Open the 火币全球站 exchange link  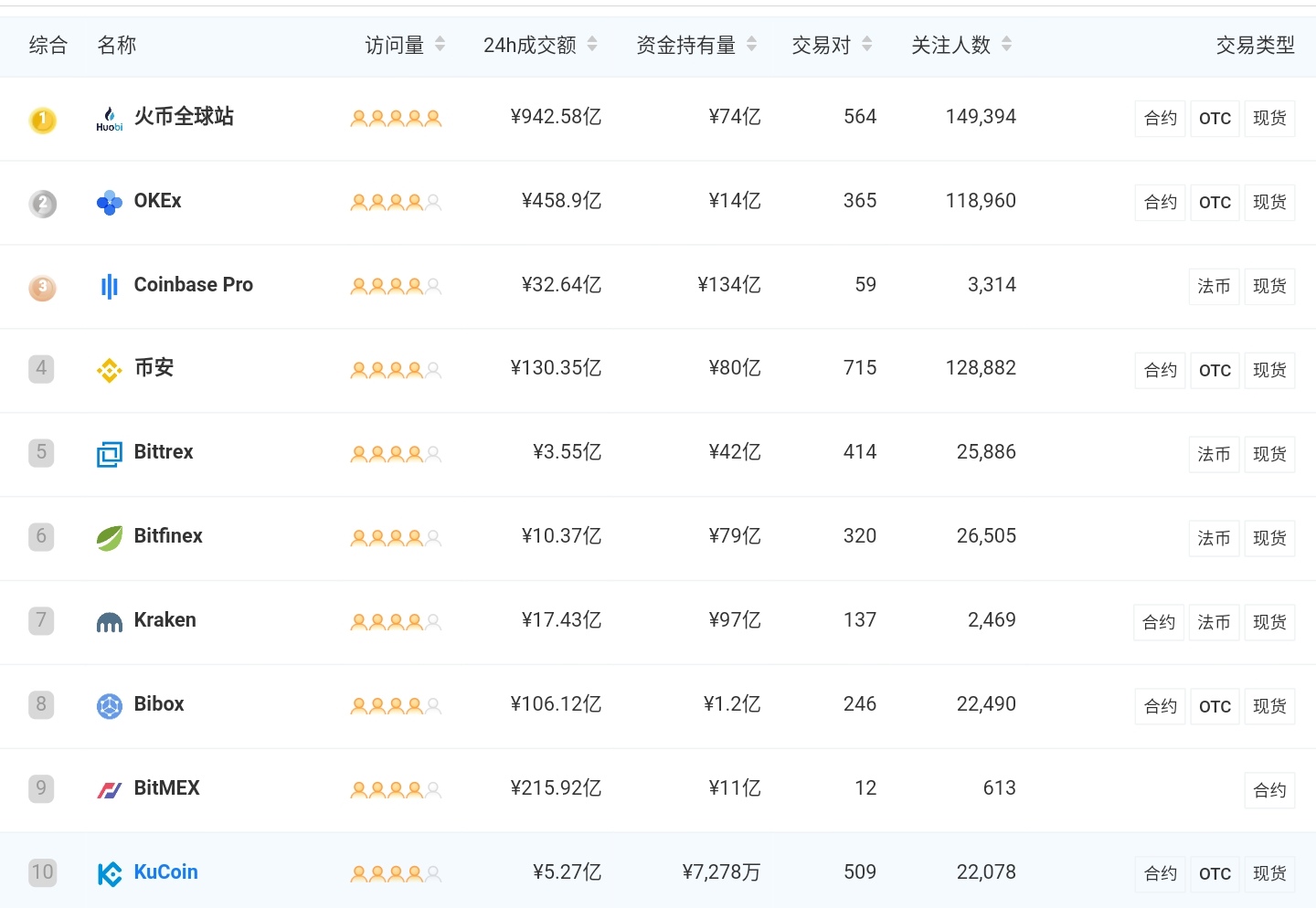(184, 116)
